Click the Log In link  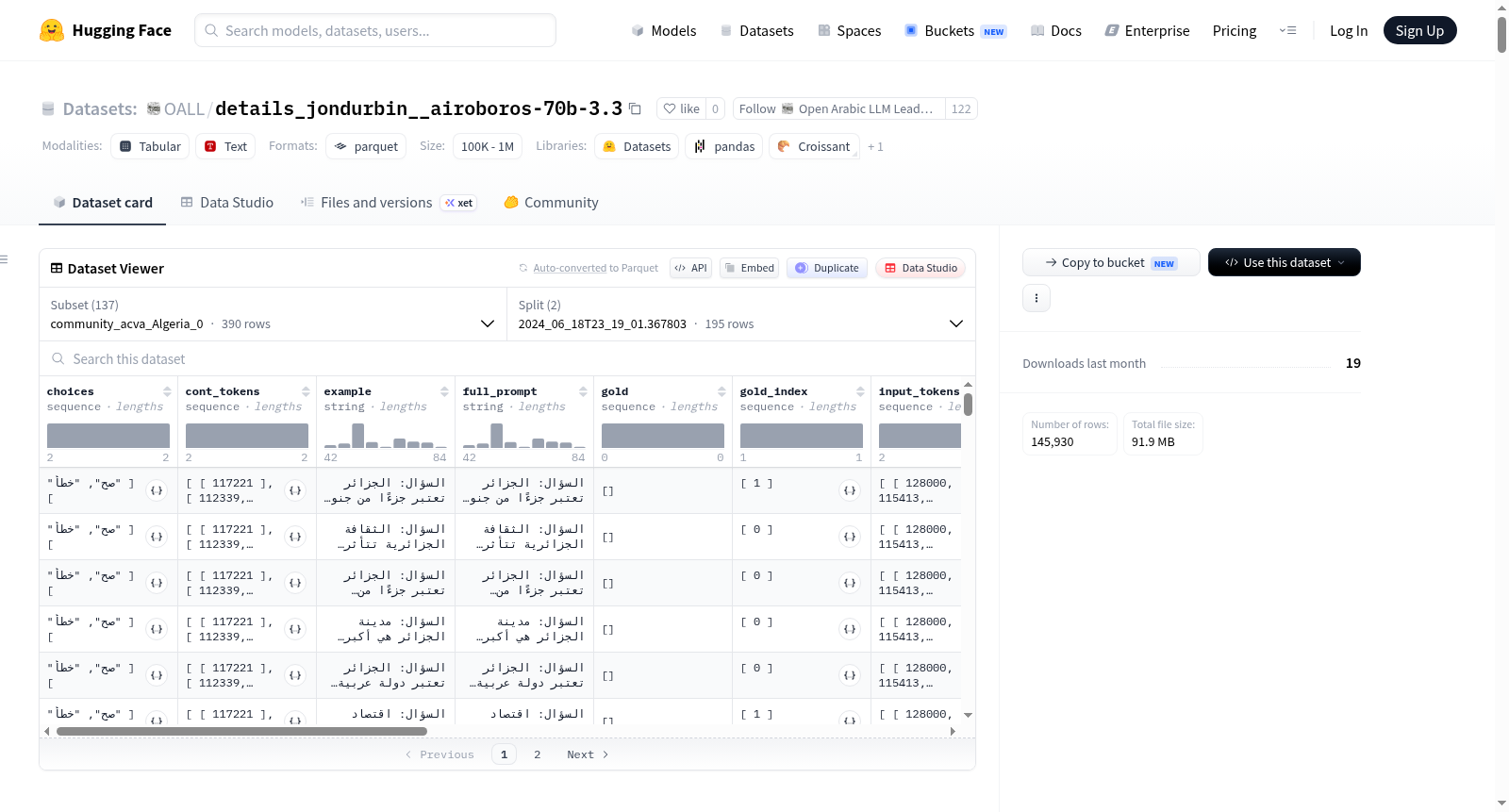tap(1349, 30)
